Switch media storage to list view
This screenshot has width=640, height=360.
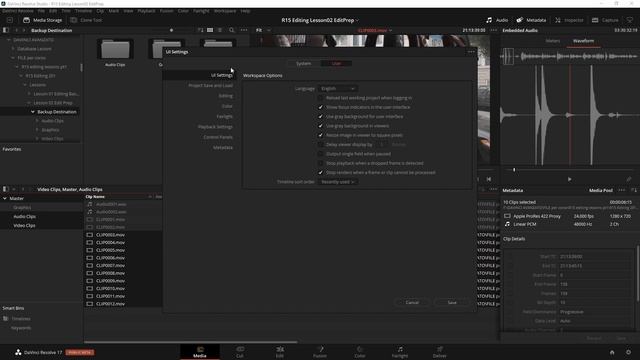220,30
